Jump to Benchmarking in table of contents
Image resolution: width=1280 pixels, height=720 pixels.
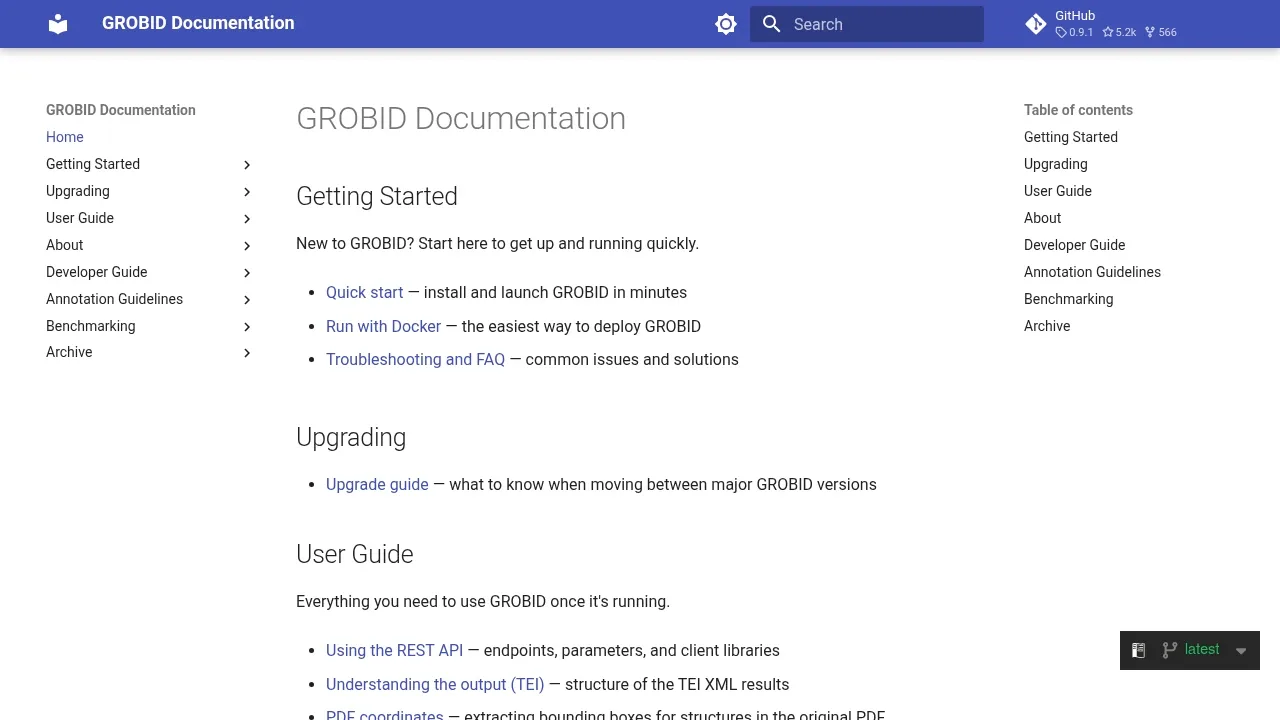coord(1068,299)
